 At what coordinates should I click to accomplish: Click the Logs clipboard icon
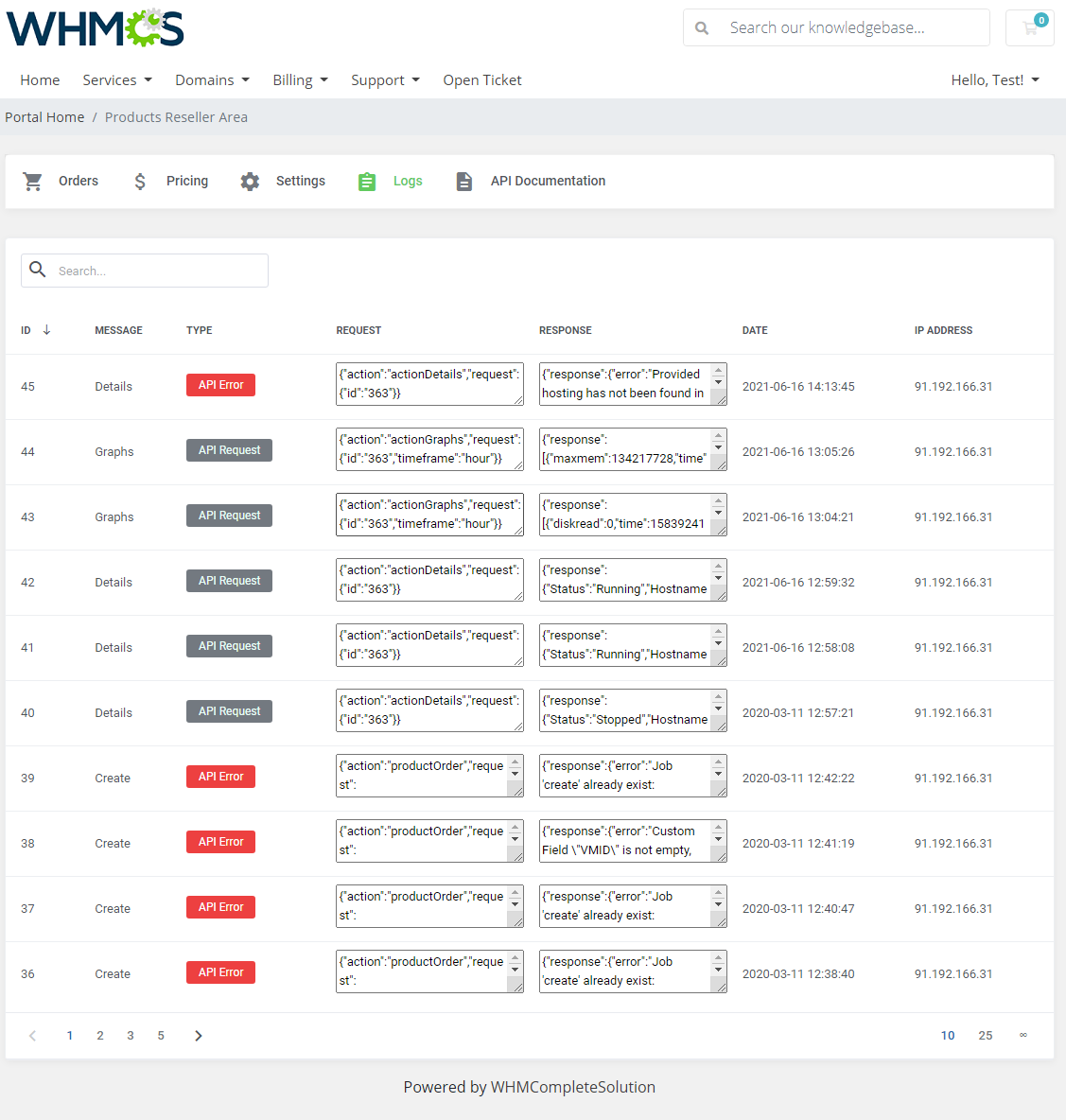(x=367, y=182)
